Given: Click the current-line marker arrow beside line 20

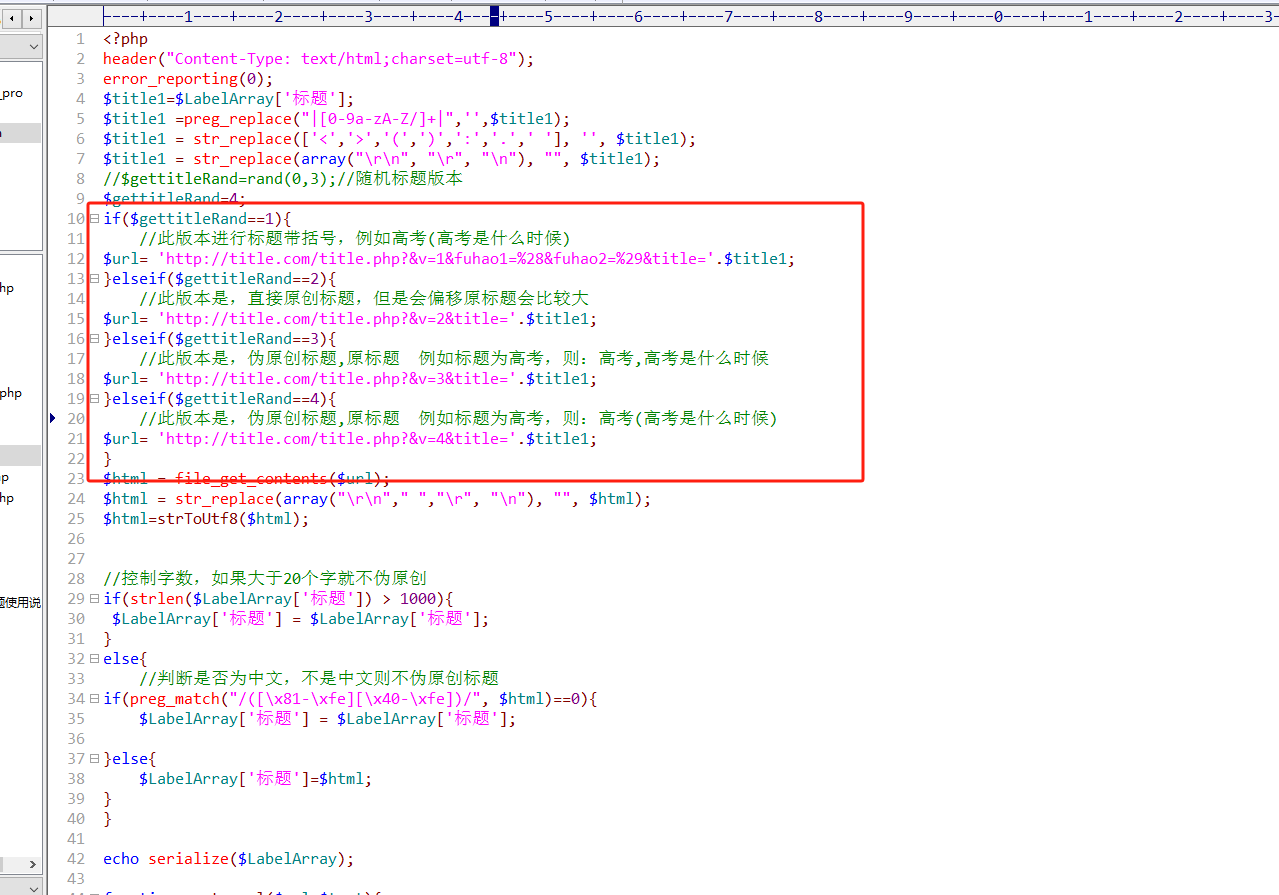Looking at the screenshot, I should click(x=52, y=418).
